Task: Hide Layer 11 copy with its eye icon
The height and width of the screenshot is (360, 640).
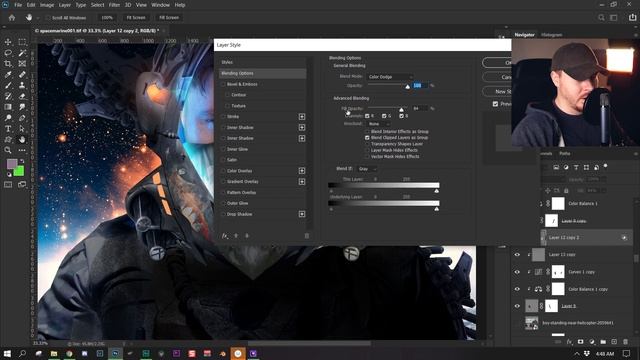Action: pyautogui.click(x=517, y=255)
